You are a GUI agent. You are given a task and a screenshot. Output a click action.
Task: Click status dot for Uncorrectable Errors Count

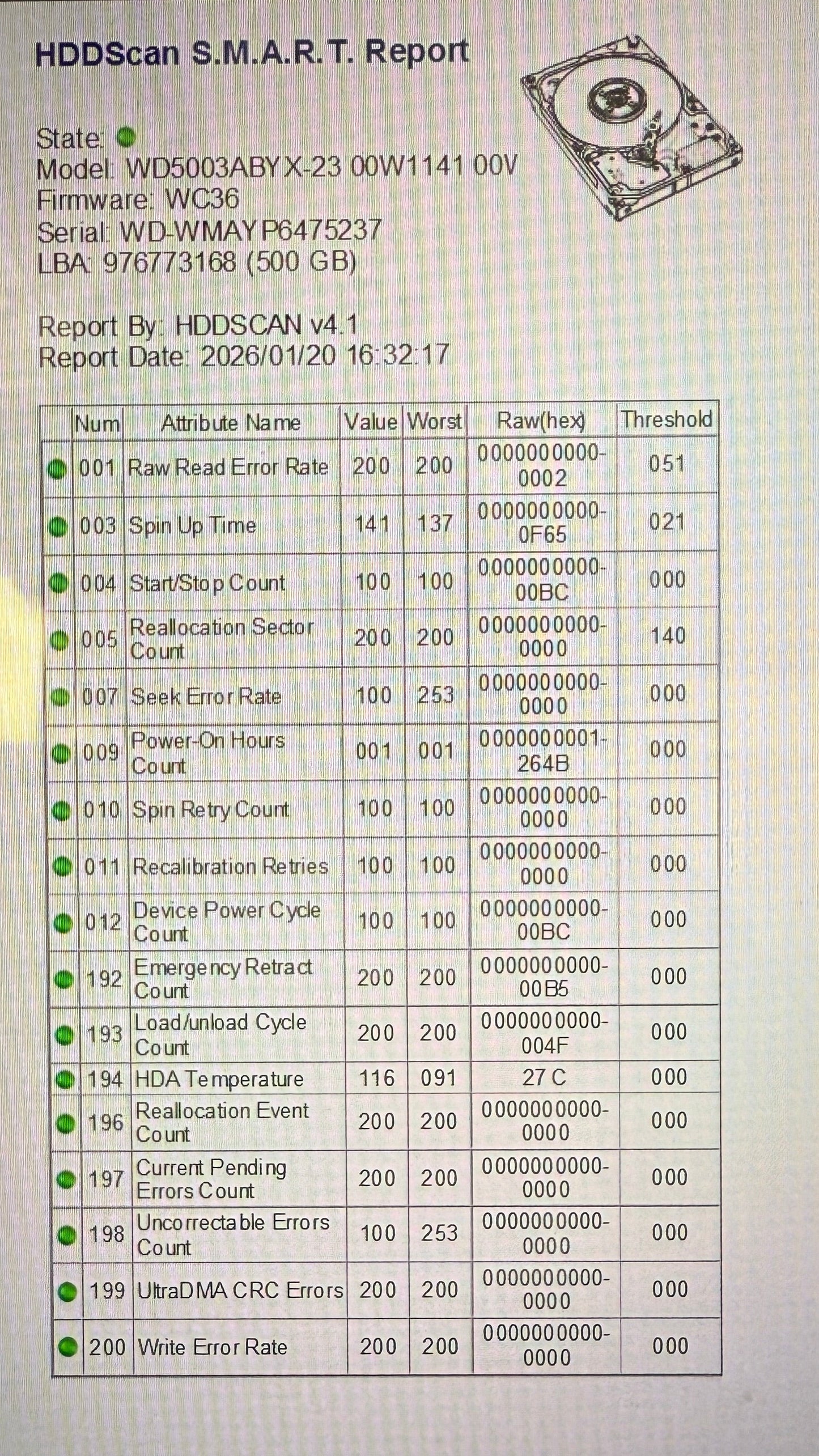click(x=67, y=1236)
